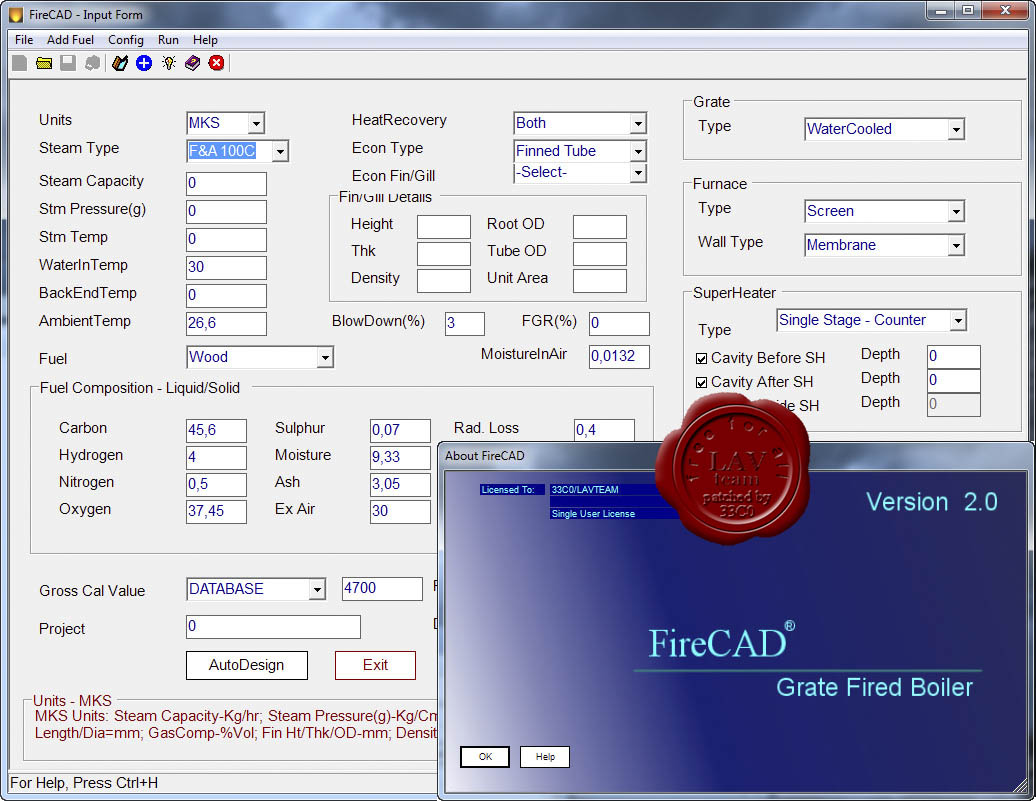The width and height of the screenshot is (1036, 801).
Task: Open the Wall Type dropdown showing Membrane
Action: [956, 245]
